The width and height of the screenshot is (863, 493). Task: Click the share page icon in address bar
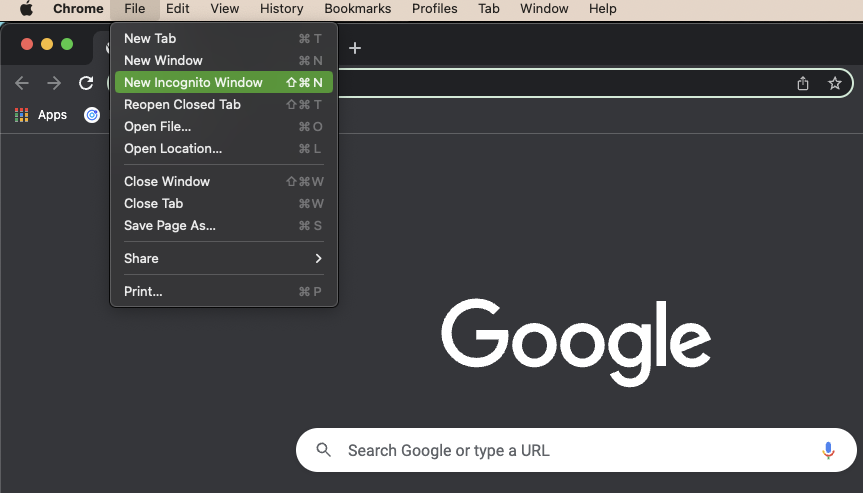pyautogui.click(x=803, y=83)
